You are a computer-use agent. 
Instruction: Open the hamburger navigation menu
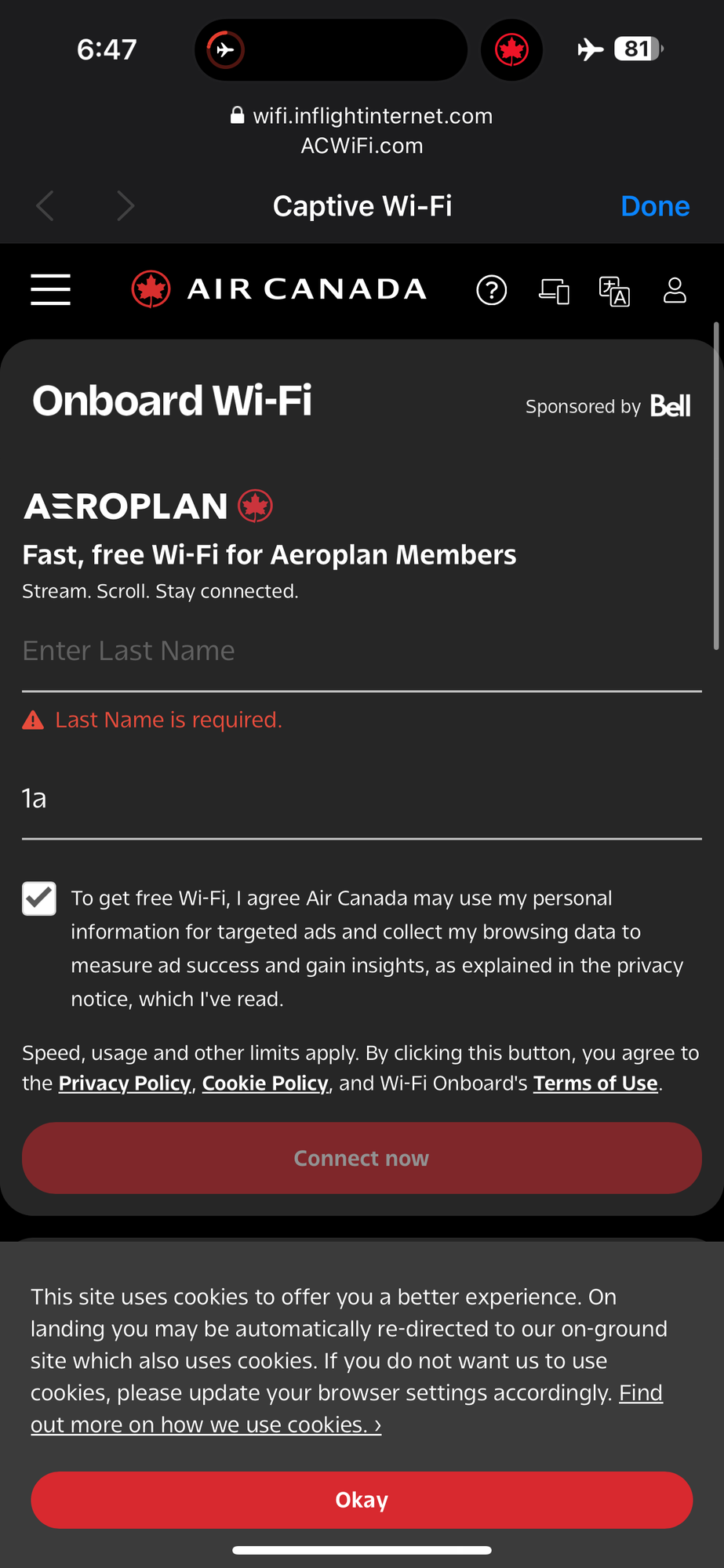(51, 289)
